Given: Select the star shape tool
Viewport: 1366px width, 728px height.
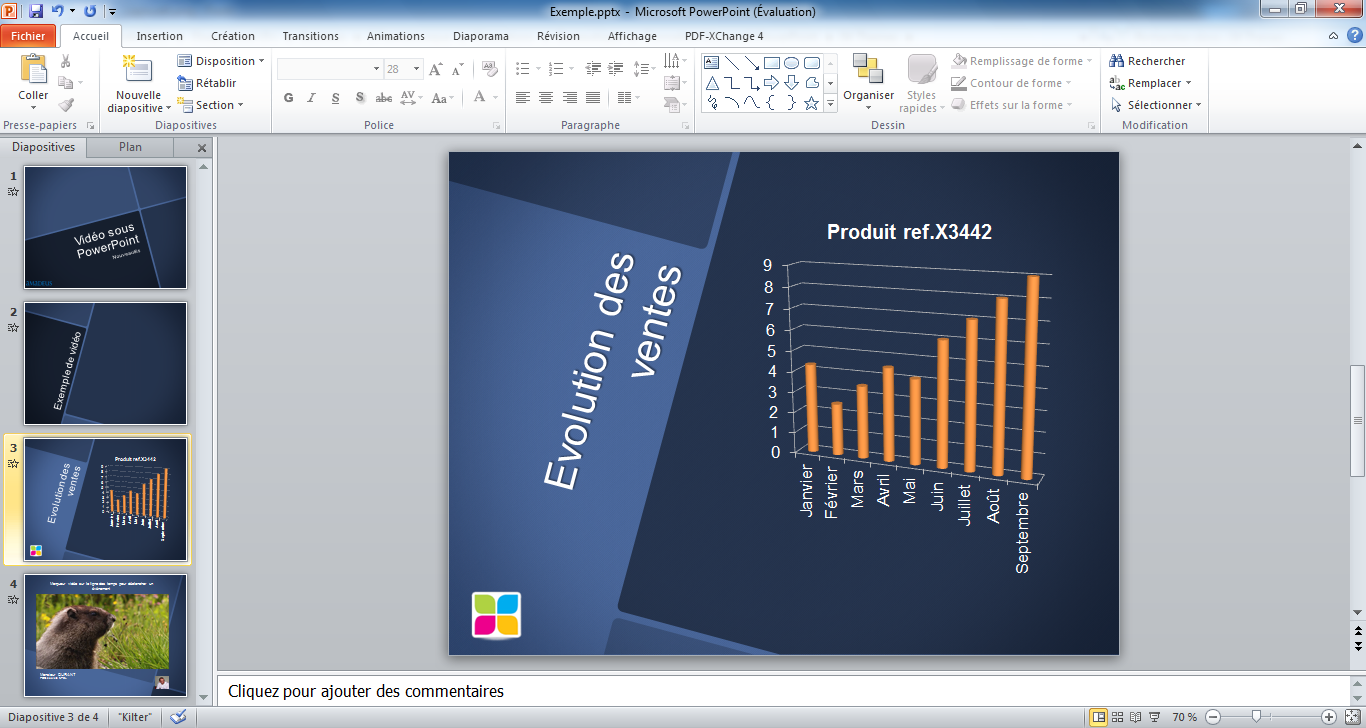Looking at the screenshot, I should 810,103.
